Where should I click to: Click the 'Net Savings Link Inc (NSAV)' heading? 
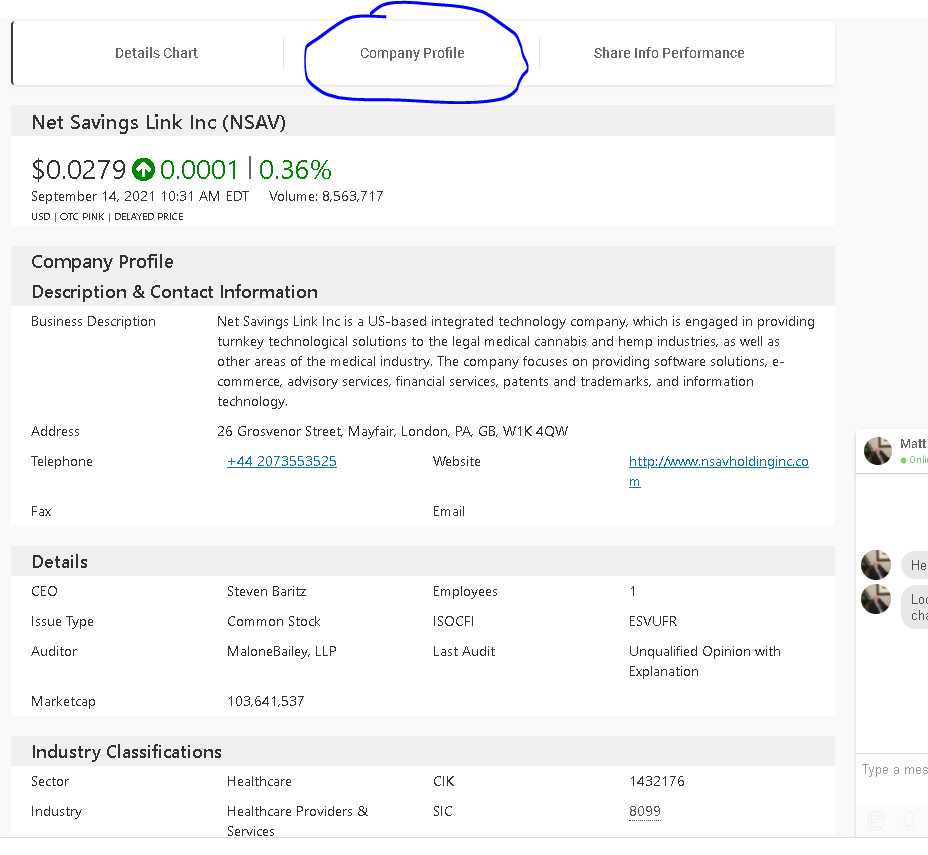point(159,122)
